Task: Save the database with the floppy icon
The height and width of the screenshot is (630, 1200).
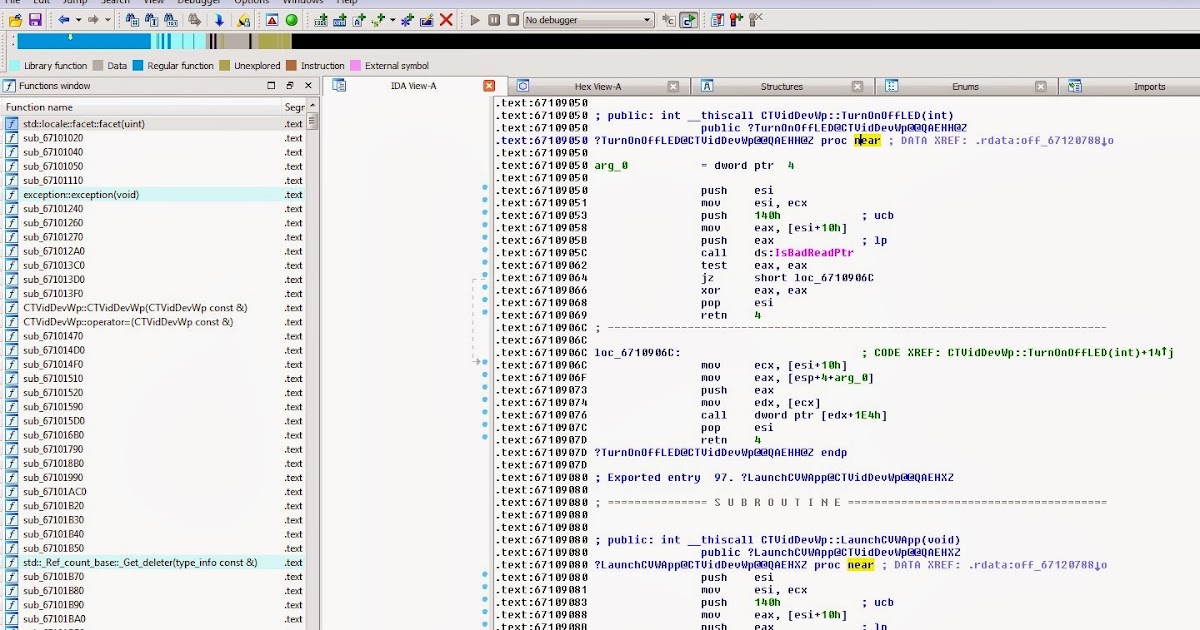Action: coord(35,20)
